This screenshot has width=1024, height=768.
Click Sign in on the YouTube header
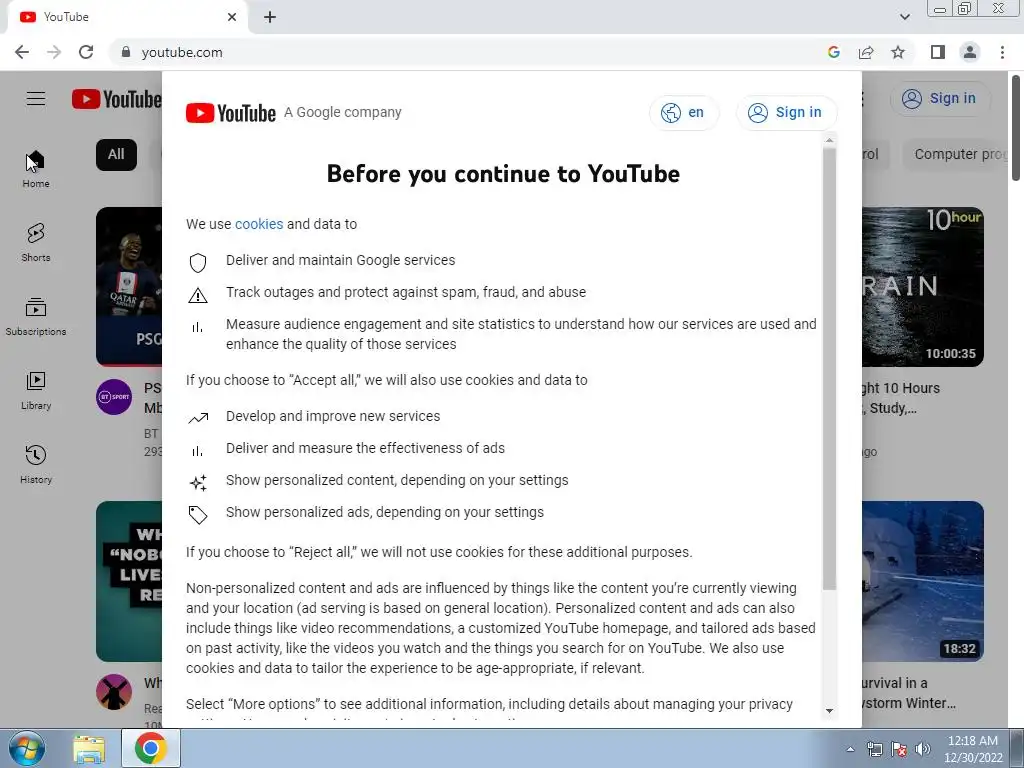[940, 99]
